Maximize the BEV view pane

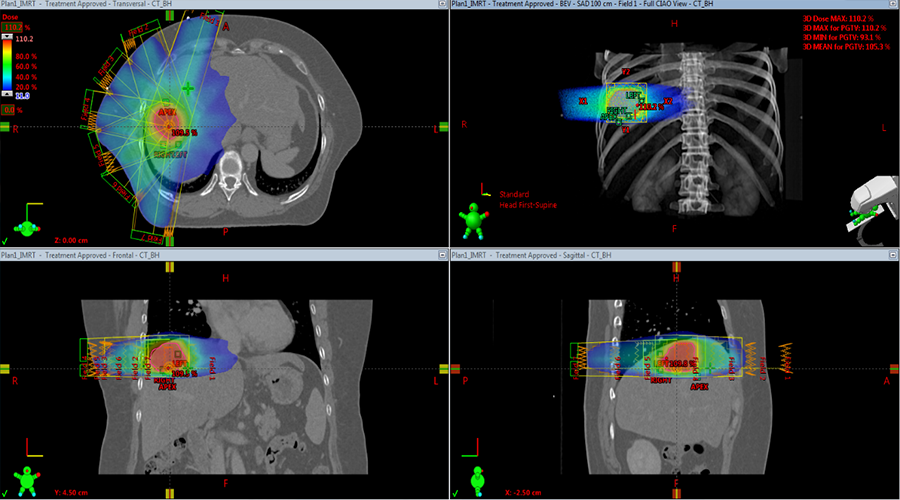891,5
